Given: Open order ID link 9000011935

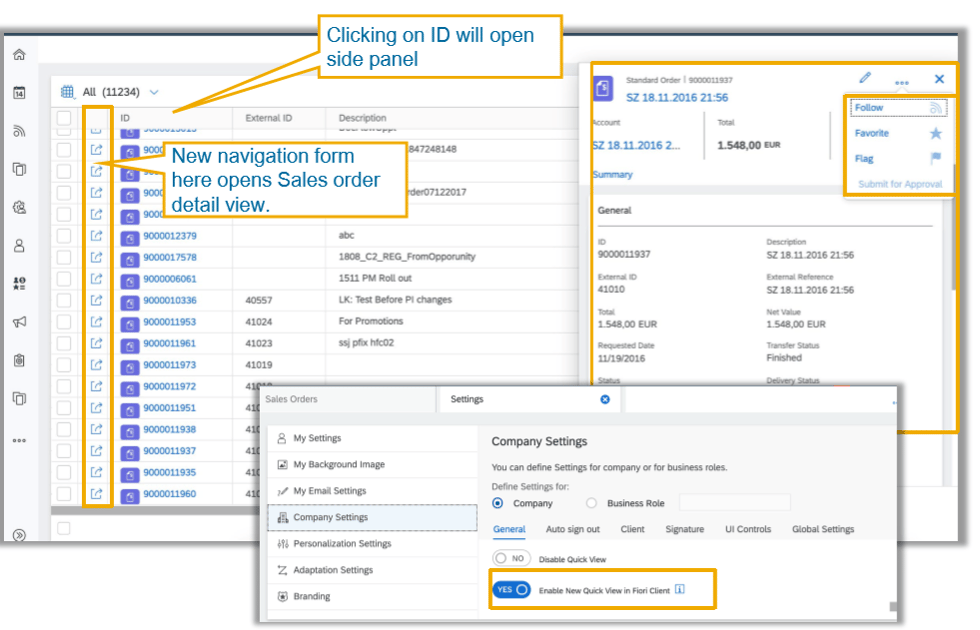Looking at the screenshot, I should (169, 472).
